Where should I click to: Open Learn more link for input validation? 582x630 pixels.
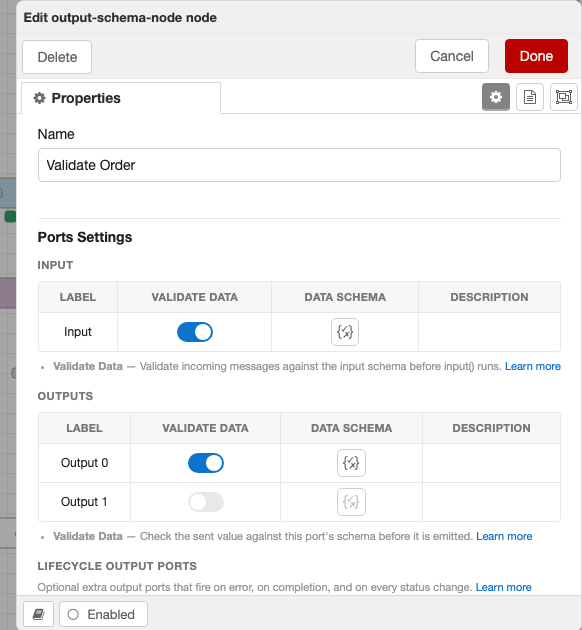pos(533,366)
